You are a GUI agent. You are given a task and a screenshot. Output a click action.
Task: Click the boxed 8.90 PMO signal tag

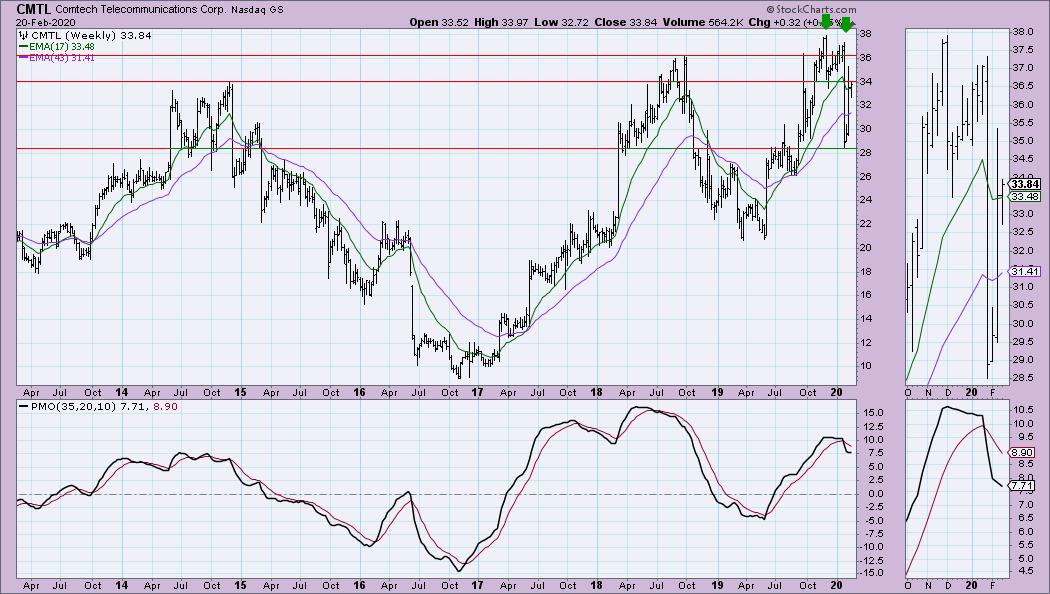coord(1022,453)
